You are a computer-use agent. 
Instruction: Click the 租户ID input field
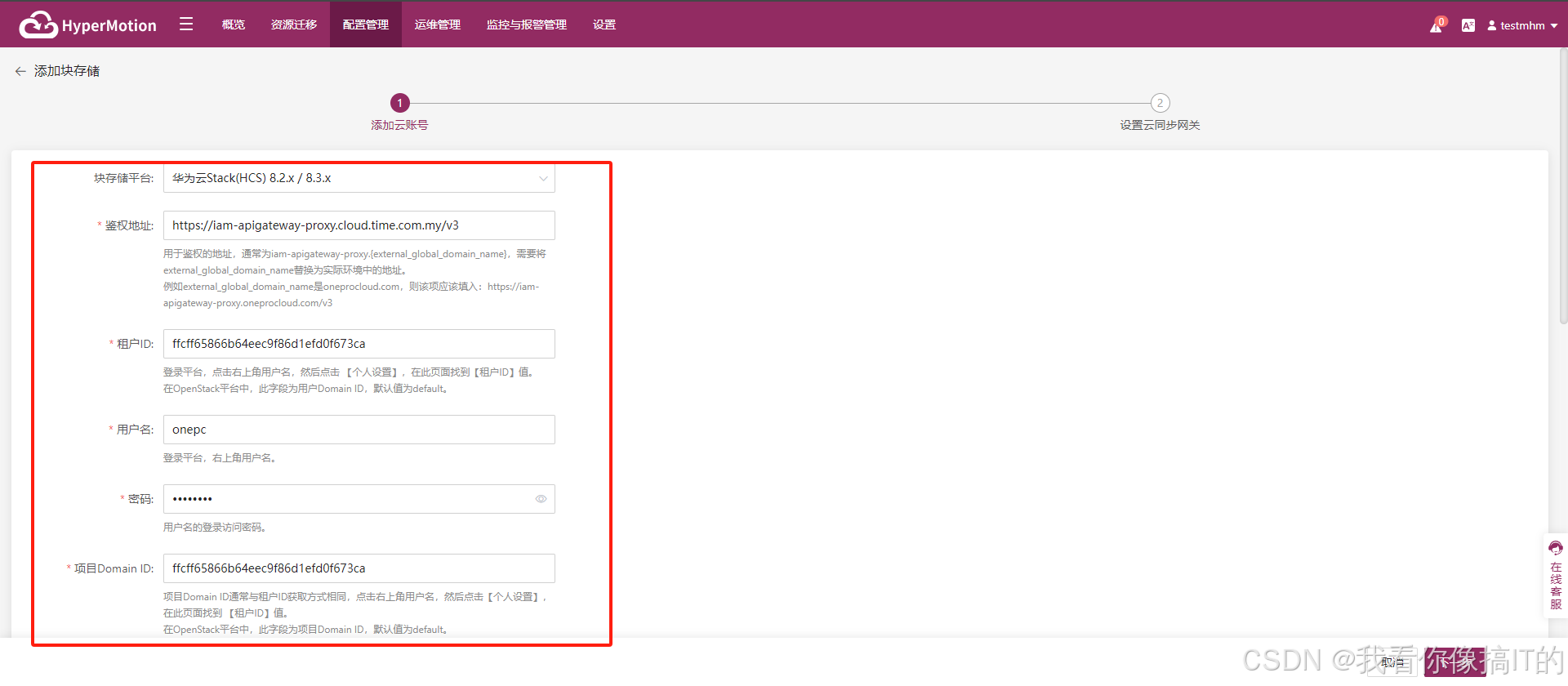(359, 344)
